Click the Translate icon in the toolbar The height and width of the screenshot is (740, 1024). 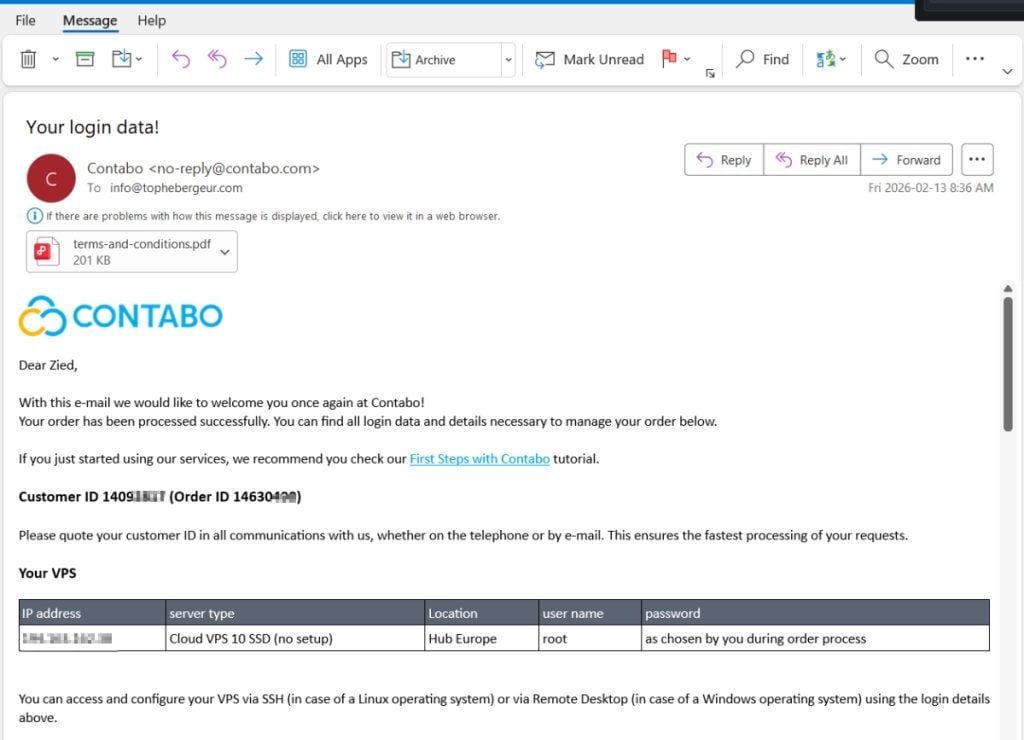[x=826, y=59]
